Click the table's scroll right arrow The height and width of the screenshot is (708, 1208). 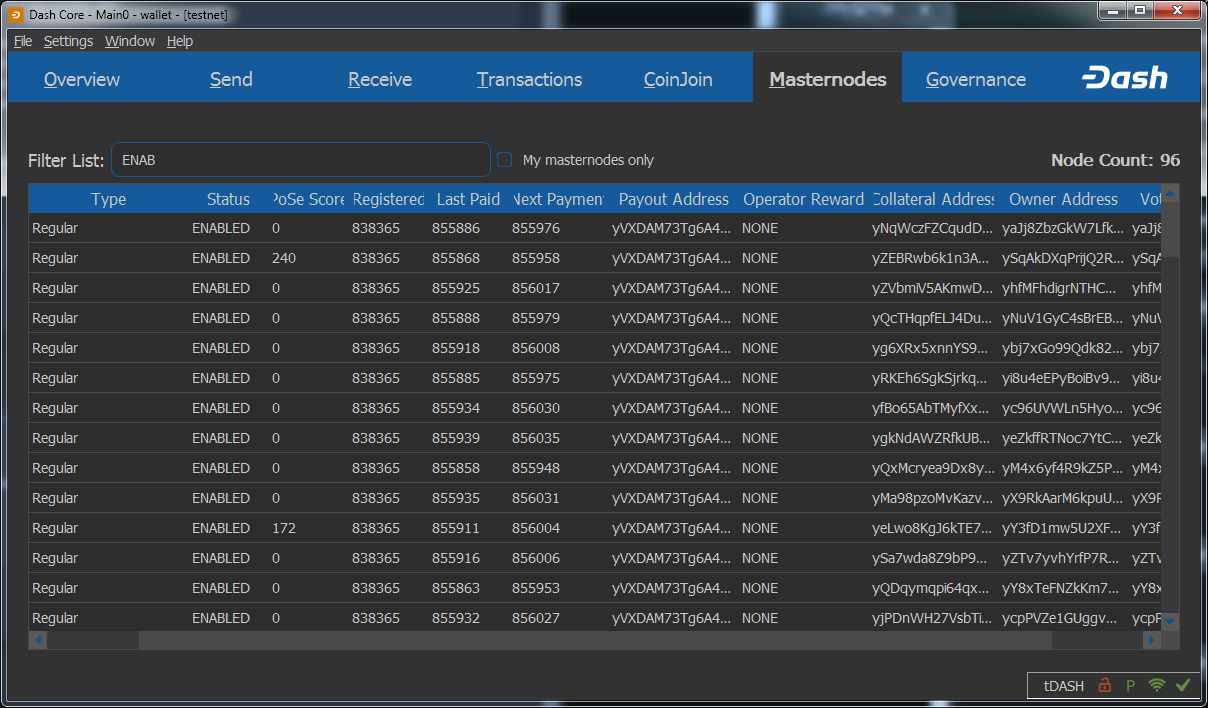1154,639
